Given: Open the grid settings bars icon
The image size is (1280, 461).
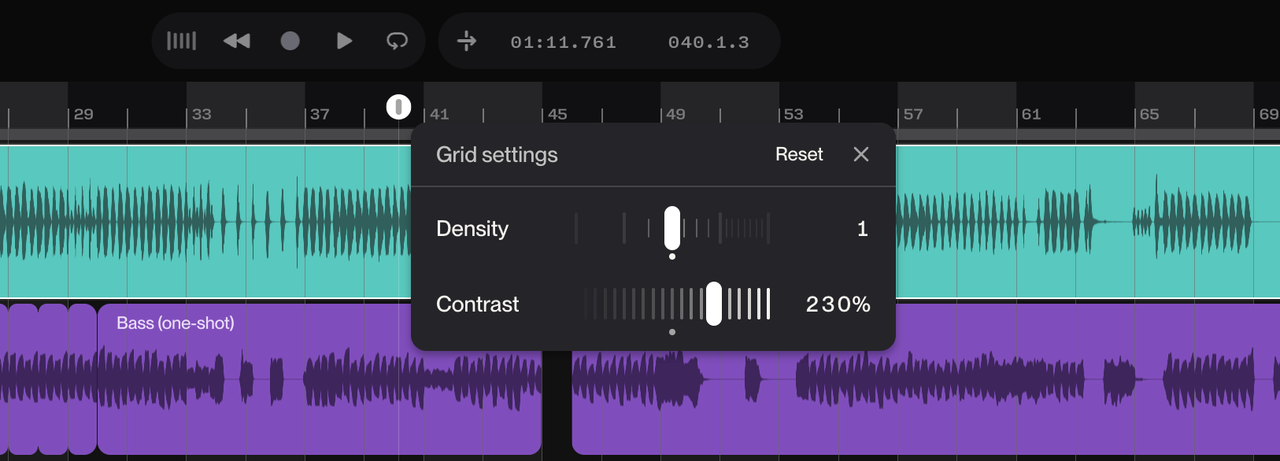Looking at the screenshot, I should coord(182,41).
